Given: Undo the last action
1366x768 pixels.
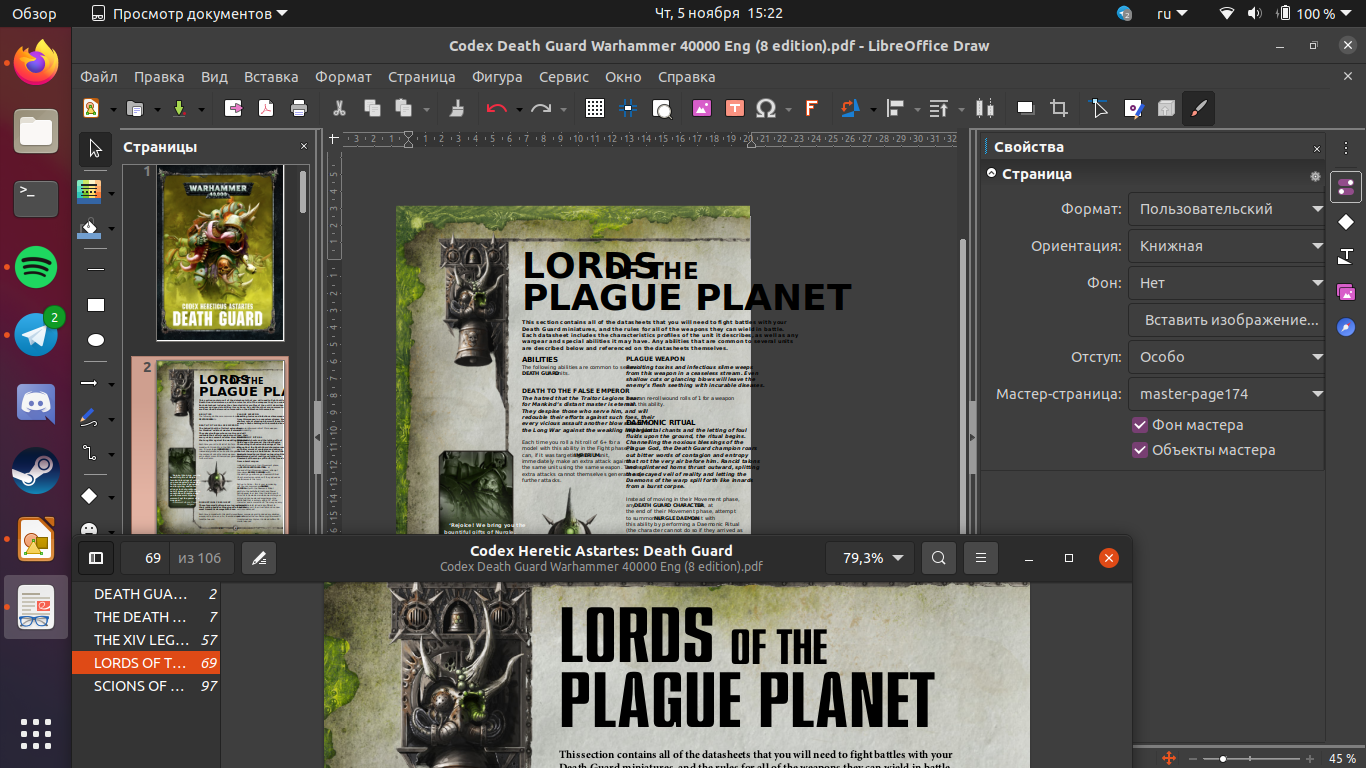Looking at the screenshot, I should pyautogui.click(x=497, y=108).
